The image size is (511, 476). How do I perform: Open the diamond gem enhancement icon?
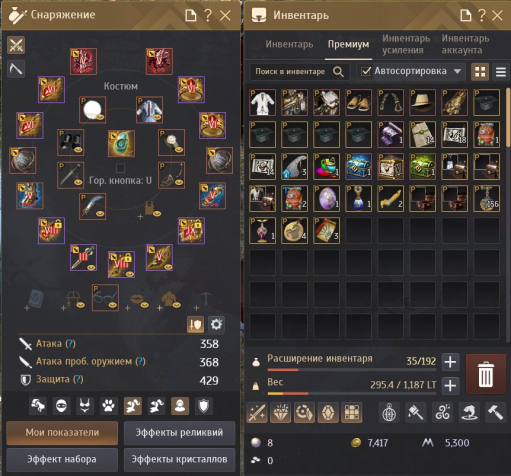(x=281, y=412)
